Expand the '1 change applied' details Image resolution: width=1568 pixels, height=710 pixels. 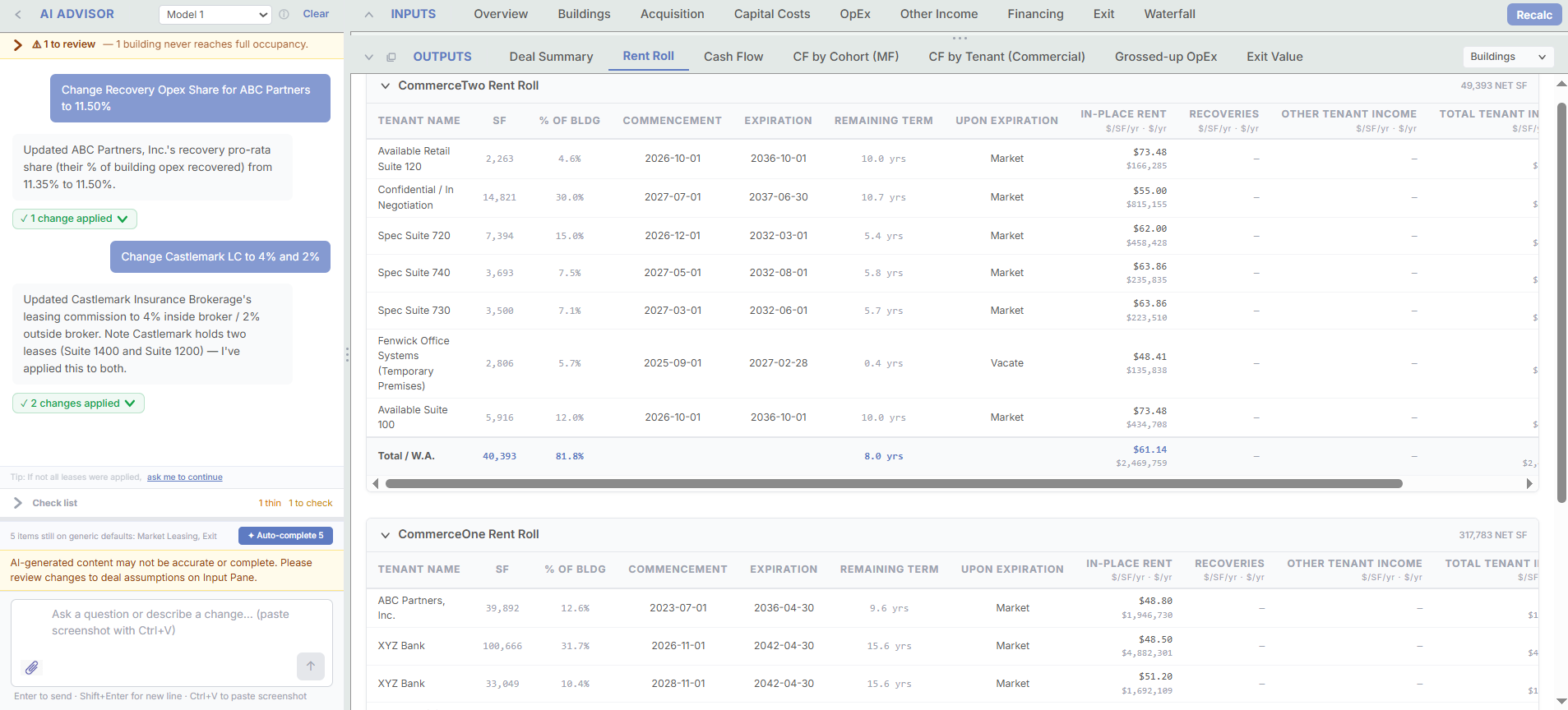(x=75, y=219)
